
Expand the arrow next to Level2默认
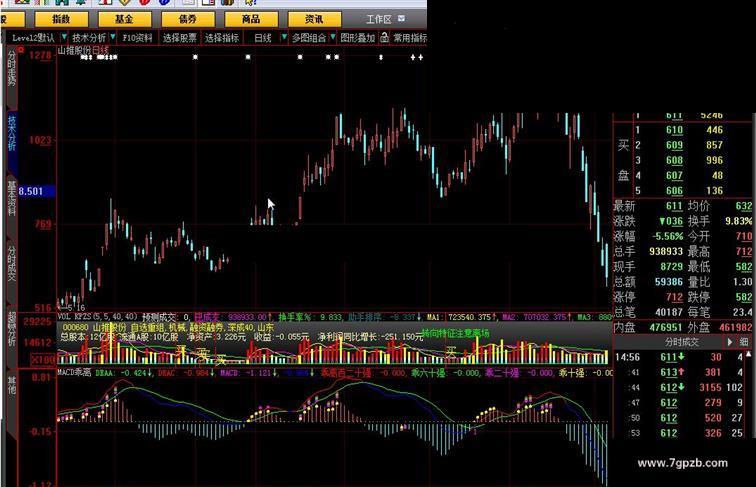[64, 37]
